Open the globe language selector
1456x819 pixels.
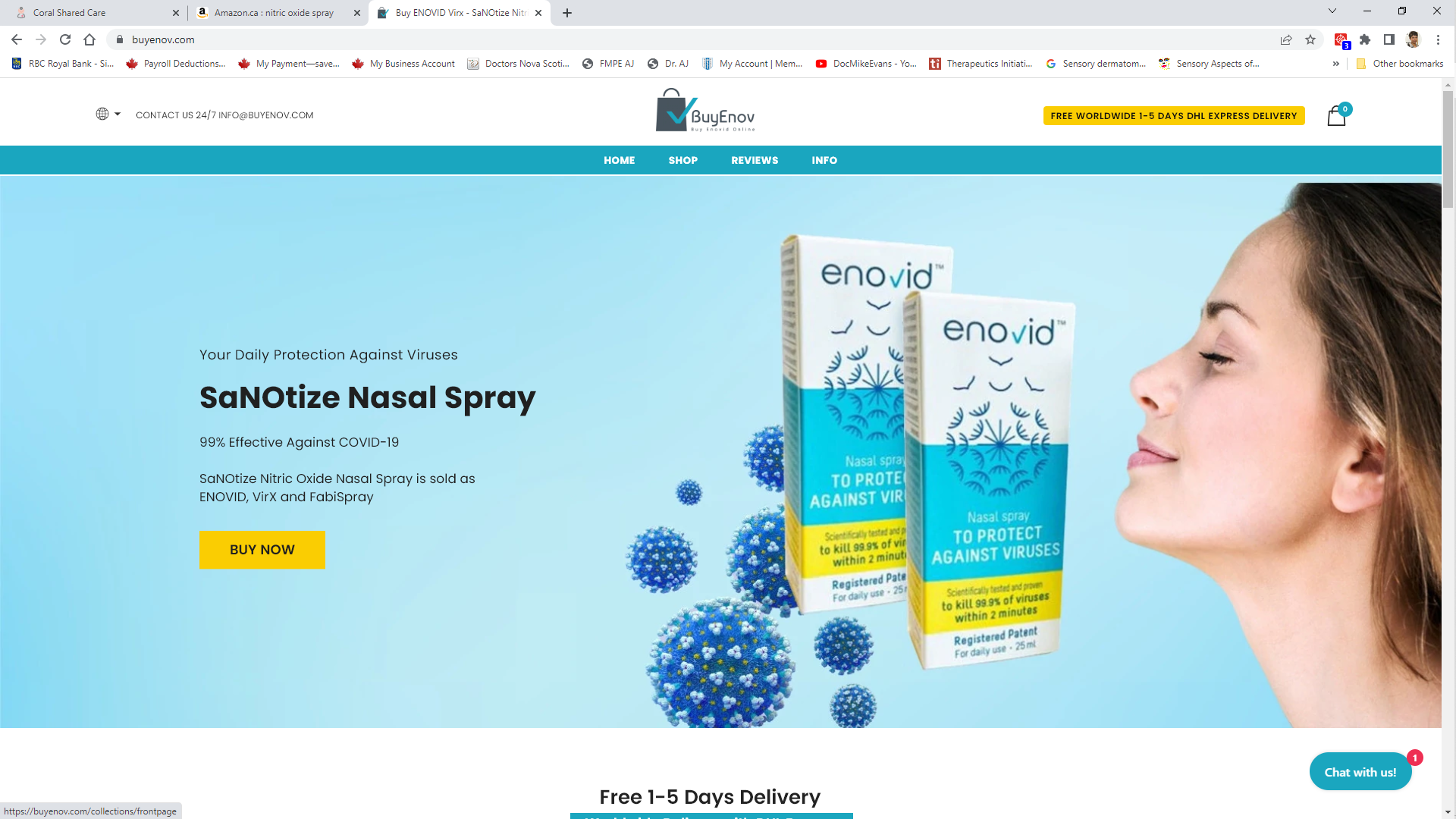pos(108,114)
